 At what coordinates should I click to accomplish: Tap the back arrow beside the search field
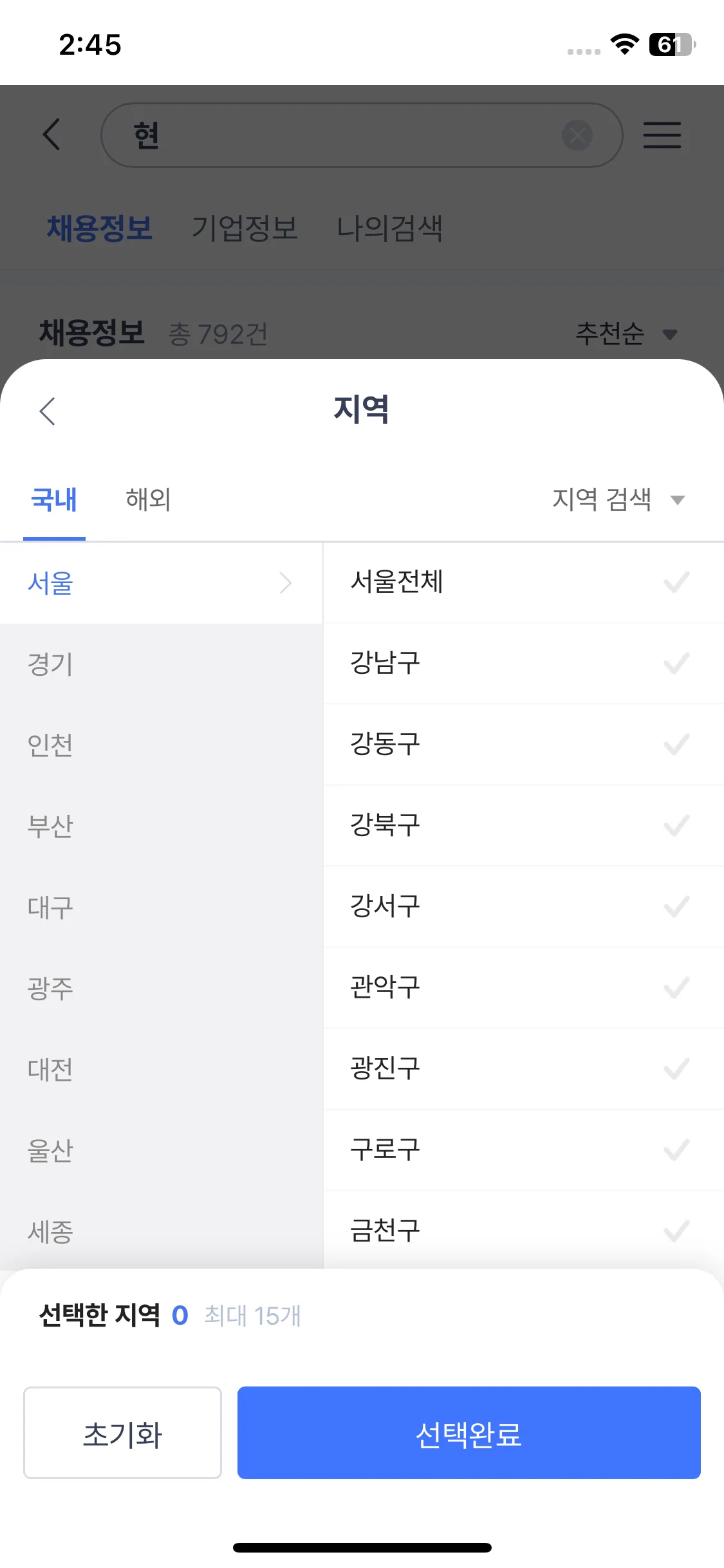tap(51, 135)
